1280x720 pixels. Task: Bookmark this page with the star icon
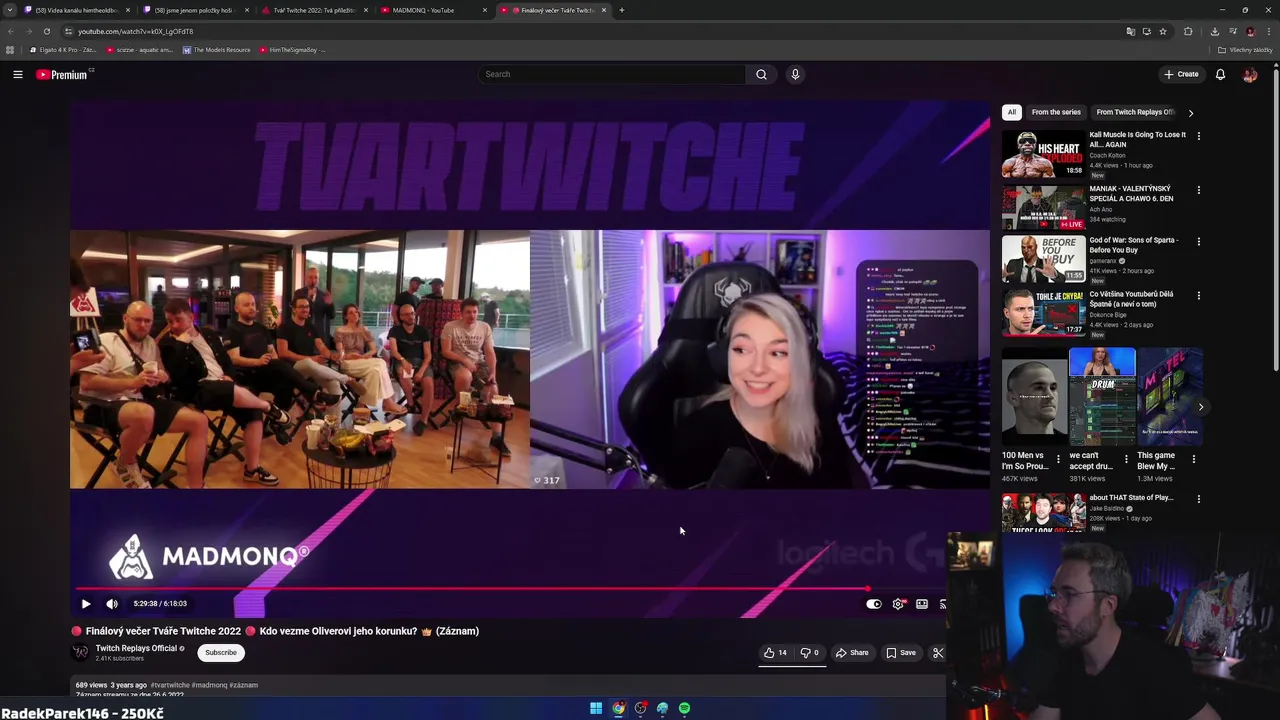[1163, 31]
